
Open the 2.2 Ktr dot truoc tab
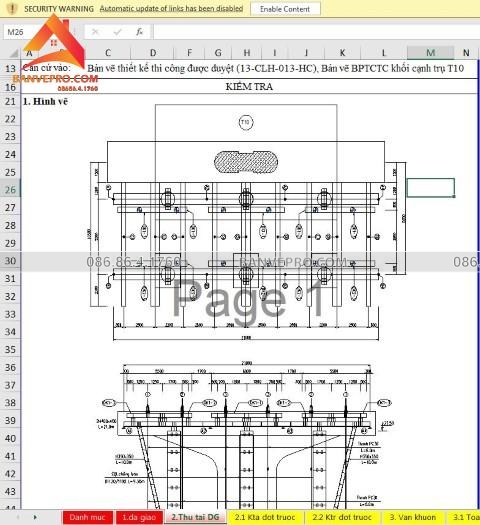point(342,517)
